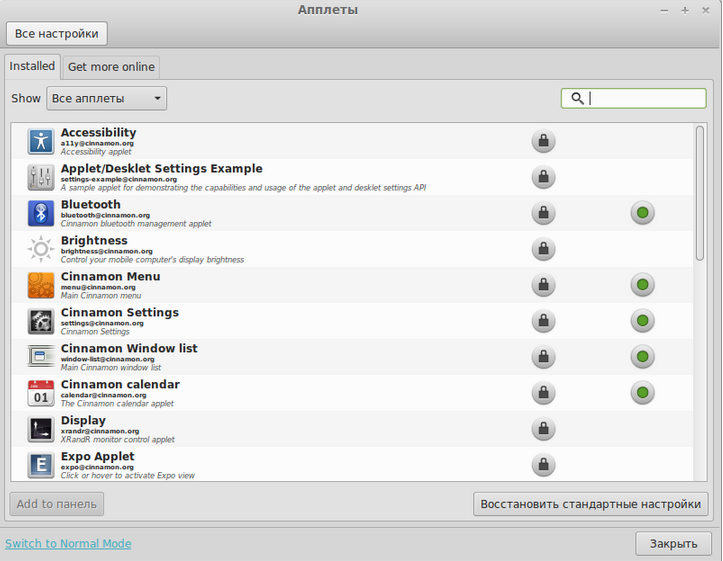Click the lock icon in Bluetooth row
The width and height of the screenshot is (723, 561).
544,213
